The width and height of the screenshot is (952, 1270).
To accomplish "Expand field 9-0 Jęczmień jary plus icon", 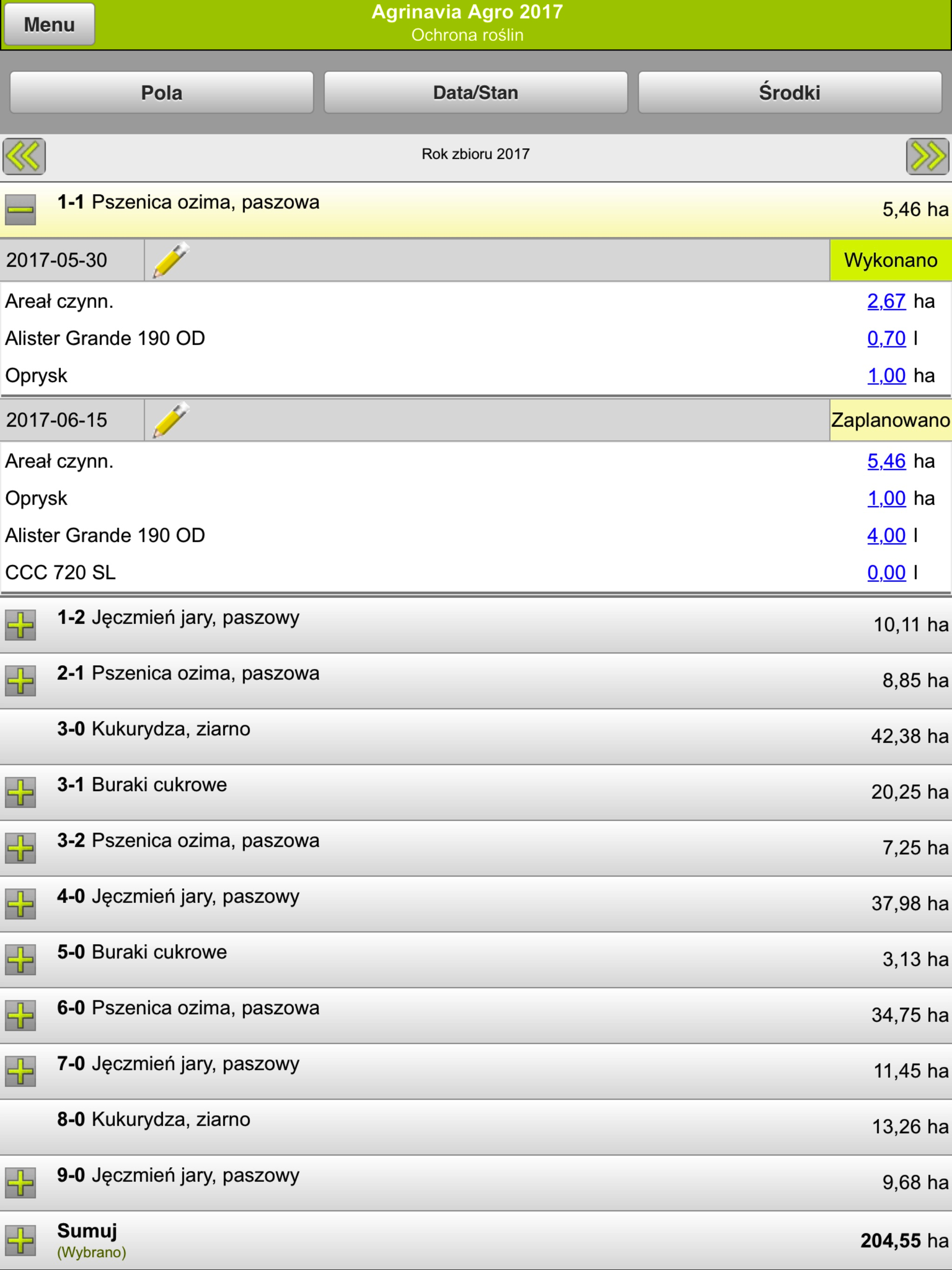I will pyautogui.click(x=20, y=1183).
